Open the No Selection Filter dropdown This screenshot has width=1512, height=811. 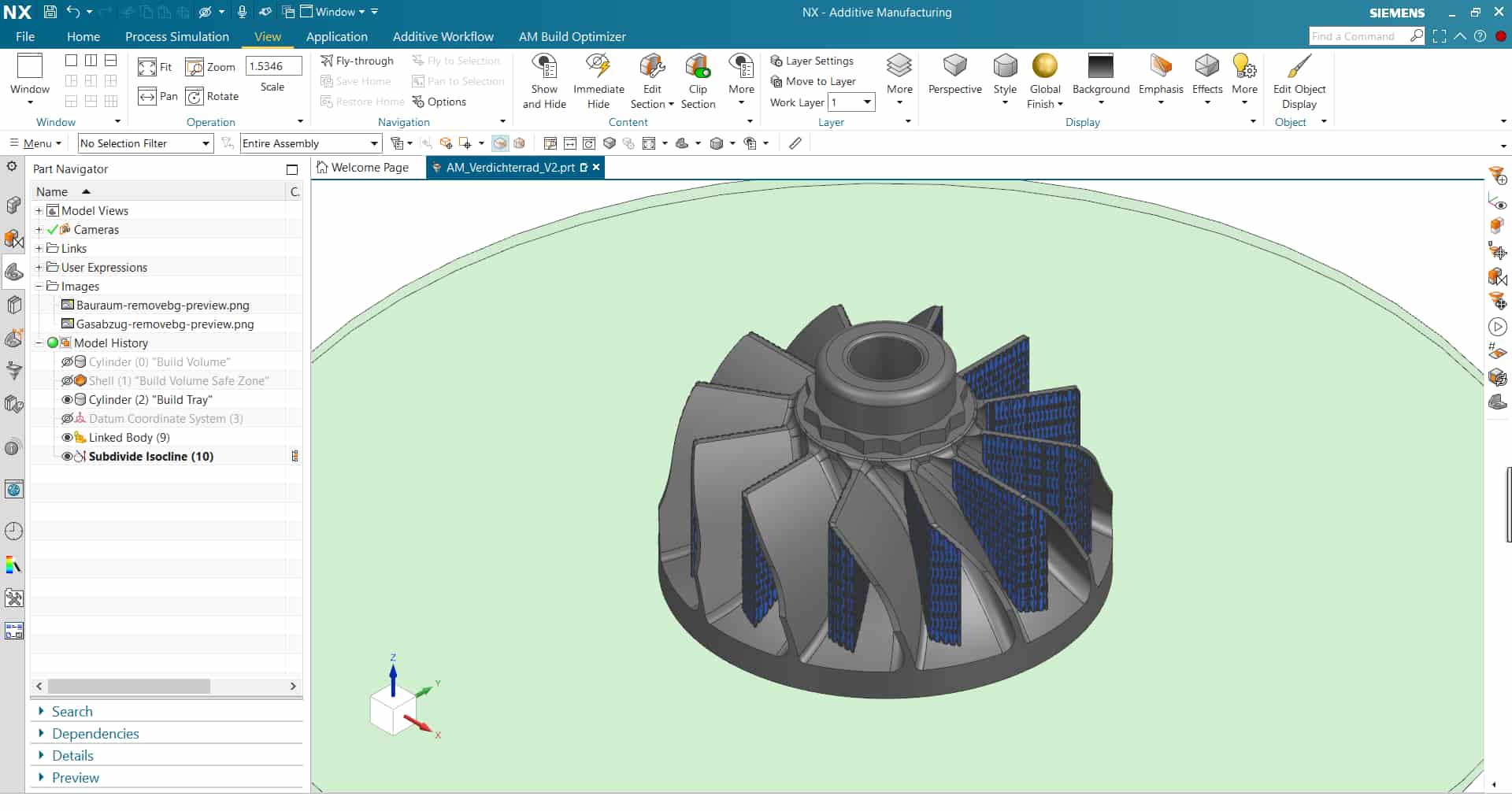[146, 143]
